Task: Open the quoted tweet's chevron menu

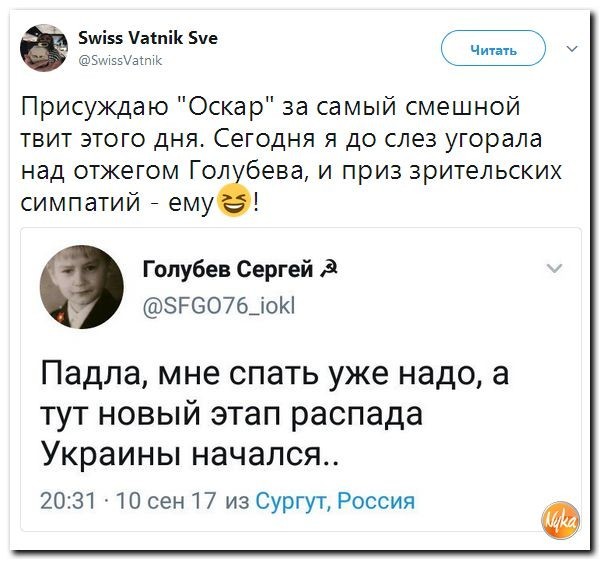Action: tap(555, 268)
